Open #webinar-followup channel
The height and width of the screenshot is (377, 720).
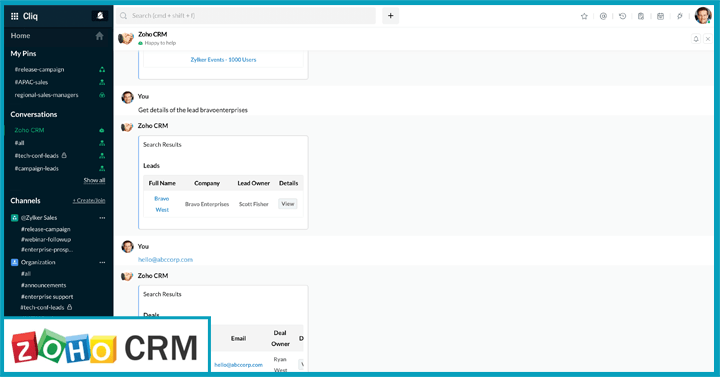tap(46, 239)
